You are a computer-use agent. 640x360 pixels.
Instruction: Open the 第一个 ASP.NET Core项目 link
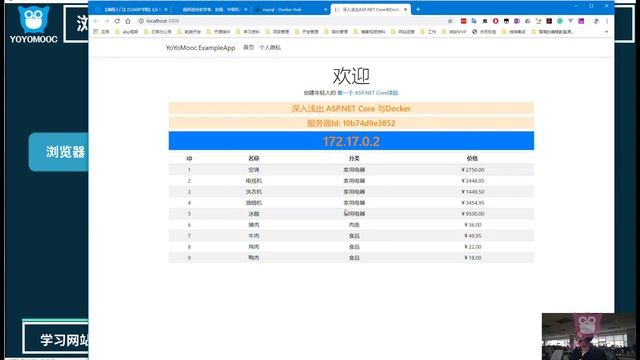[368, 93]
